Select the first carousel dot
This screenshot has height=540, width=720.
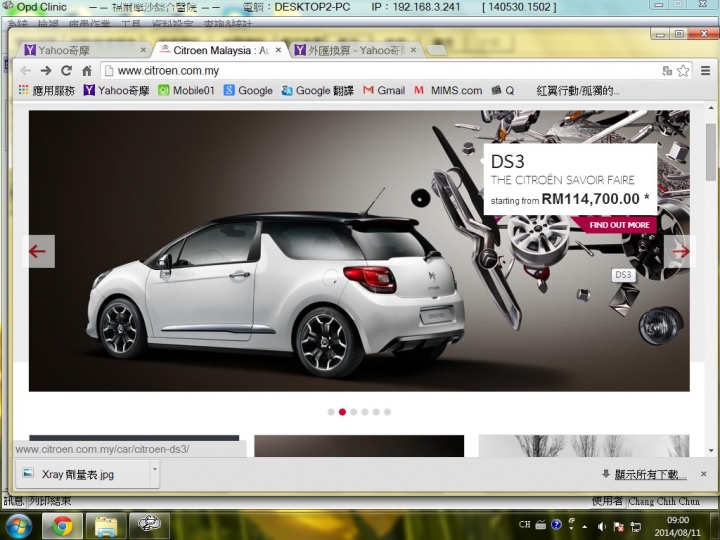click(331, 412)
